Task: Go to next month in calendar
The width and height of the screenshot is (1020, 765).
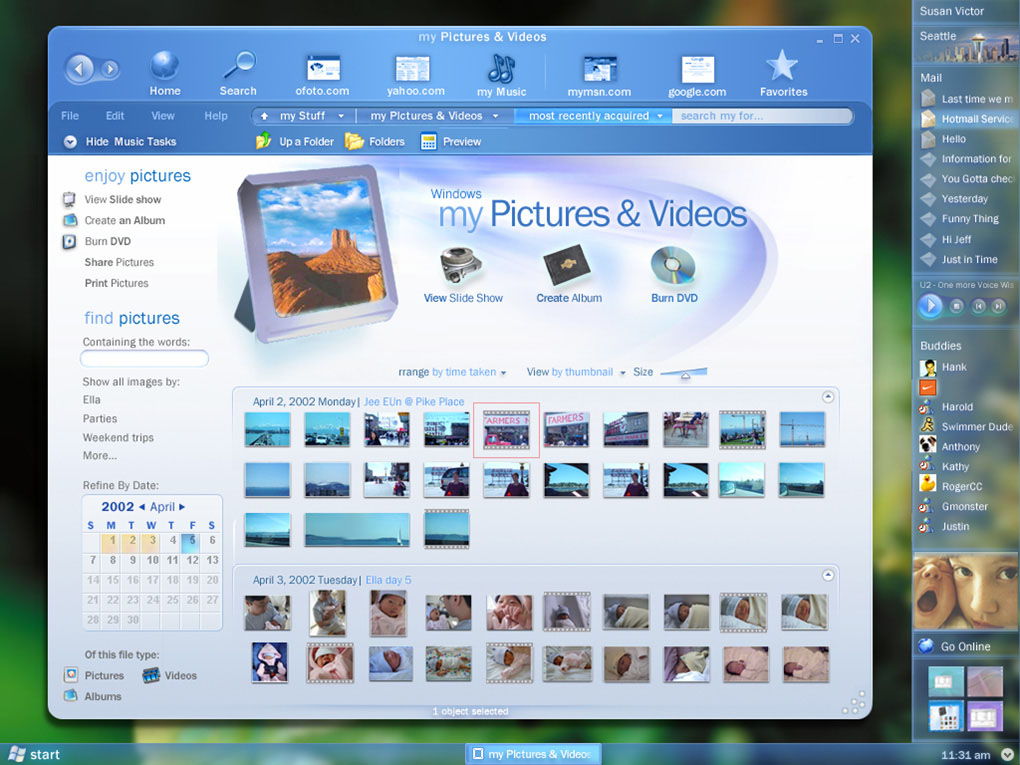Action: click(x=182, y=507)
